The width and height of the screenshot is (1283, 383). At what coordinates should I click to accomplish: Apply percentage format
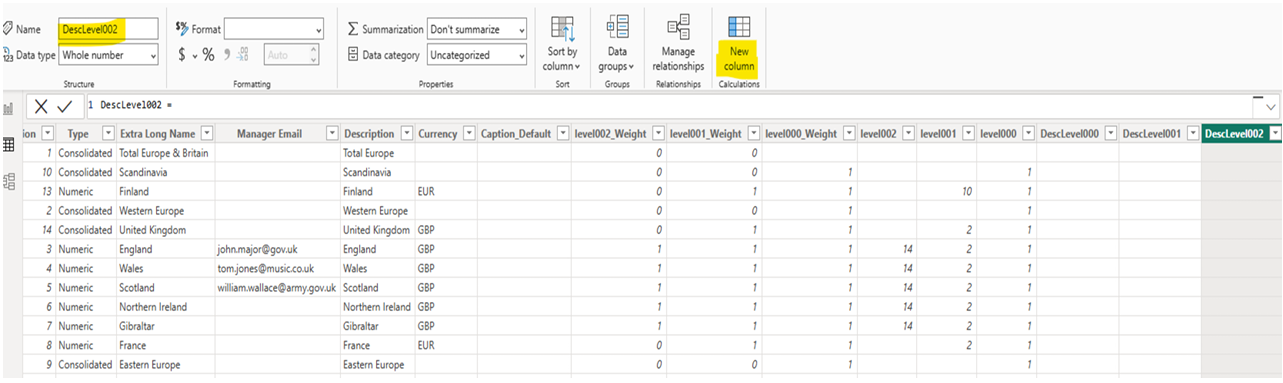click(208, 55)
